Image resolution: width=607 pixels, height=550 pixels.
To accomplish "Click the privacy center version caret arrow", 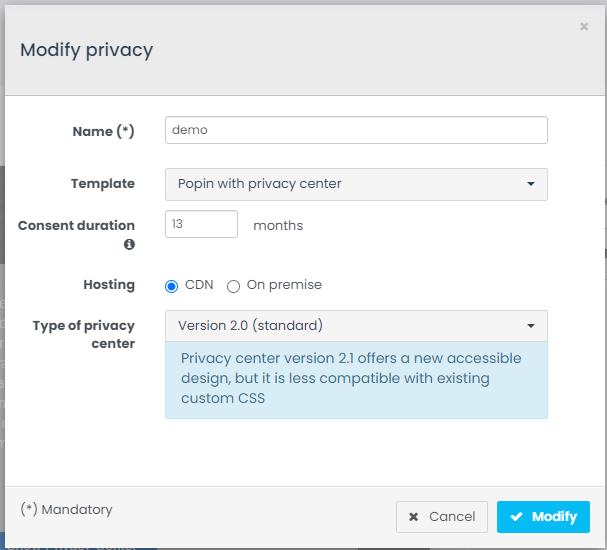I will point(530,326).
